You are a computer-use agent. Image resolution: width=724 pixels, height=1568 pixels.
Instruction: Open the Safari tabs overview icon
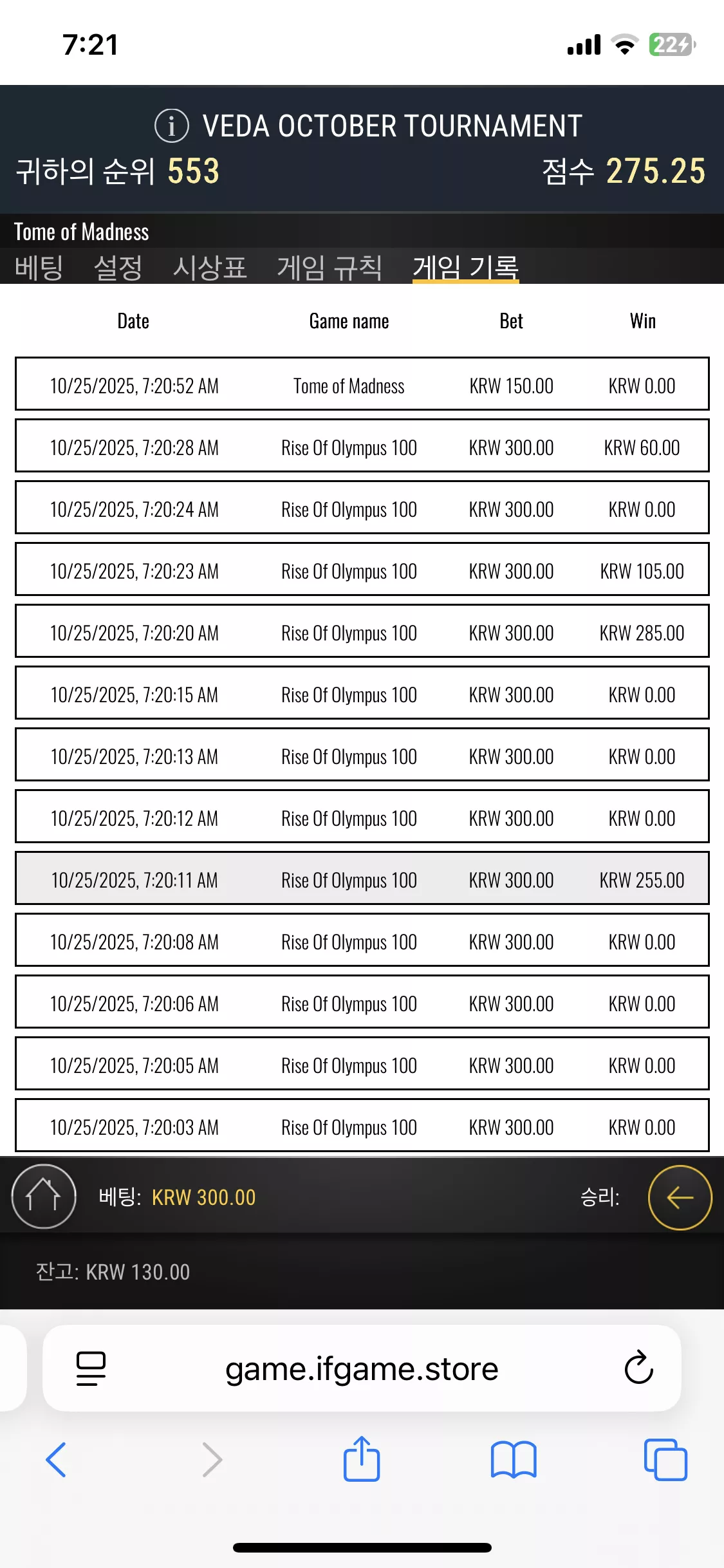click(665, 1459)
